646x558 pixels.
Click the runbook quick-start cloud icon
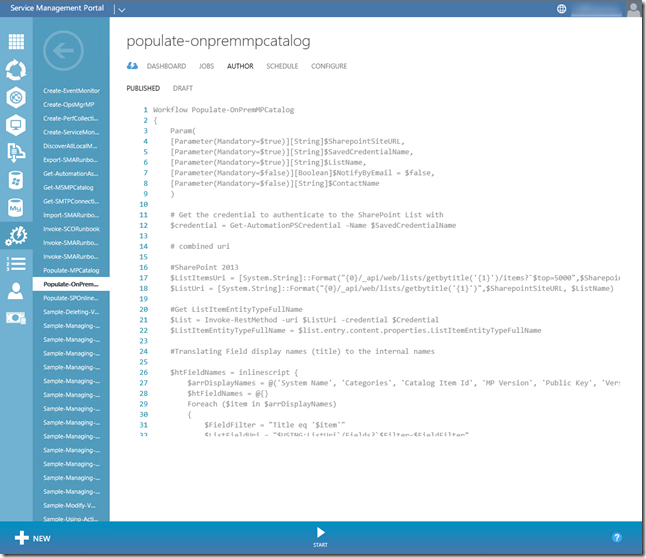click(132, 66)
